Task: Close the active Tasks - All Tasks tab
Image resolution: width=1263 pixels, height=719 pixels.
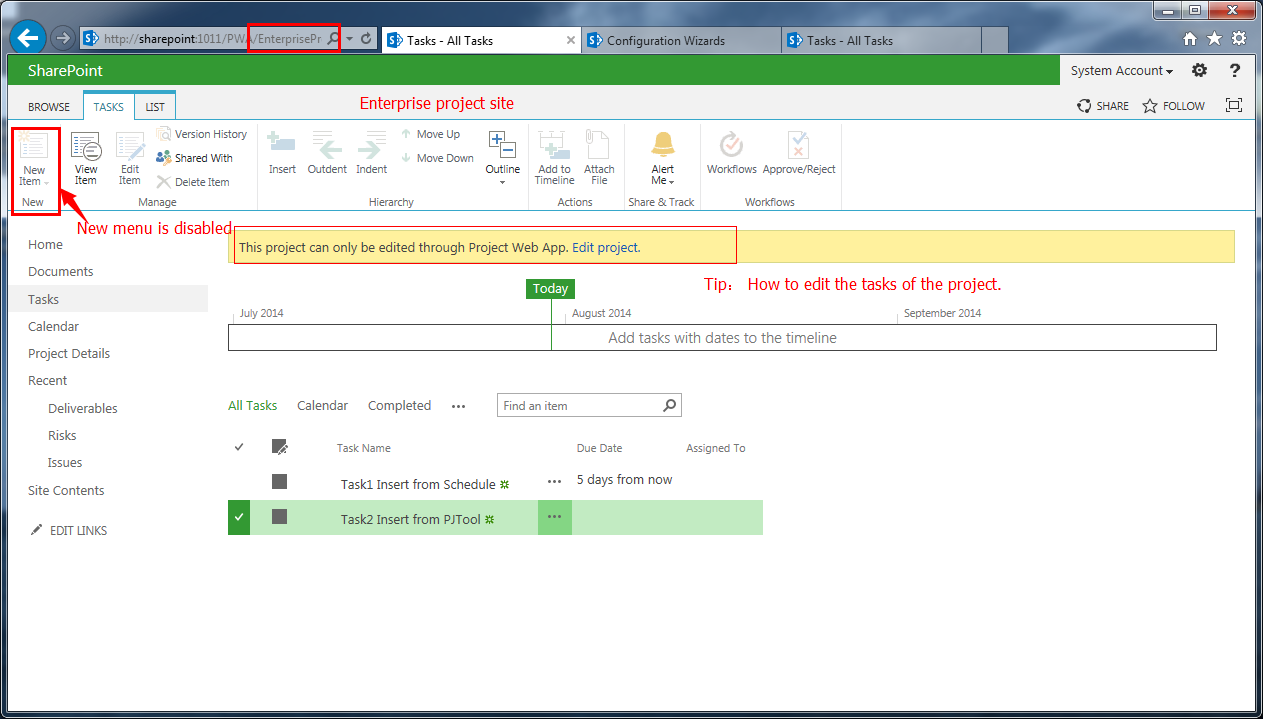Action: click(x=571, y=41)
